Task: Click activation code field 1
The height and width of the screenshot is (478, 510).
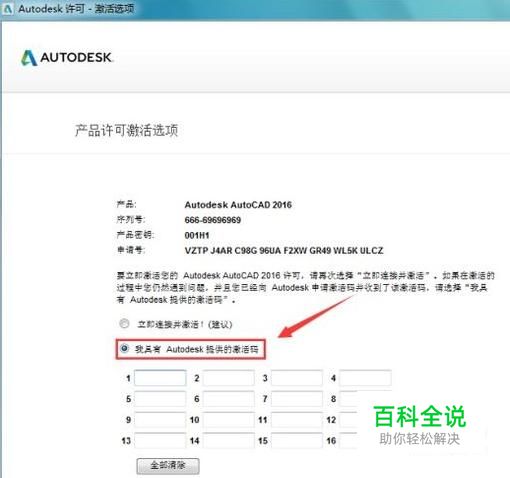Action: coord(160,378)
